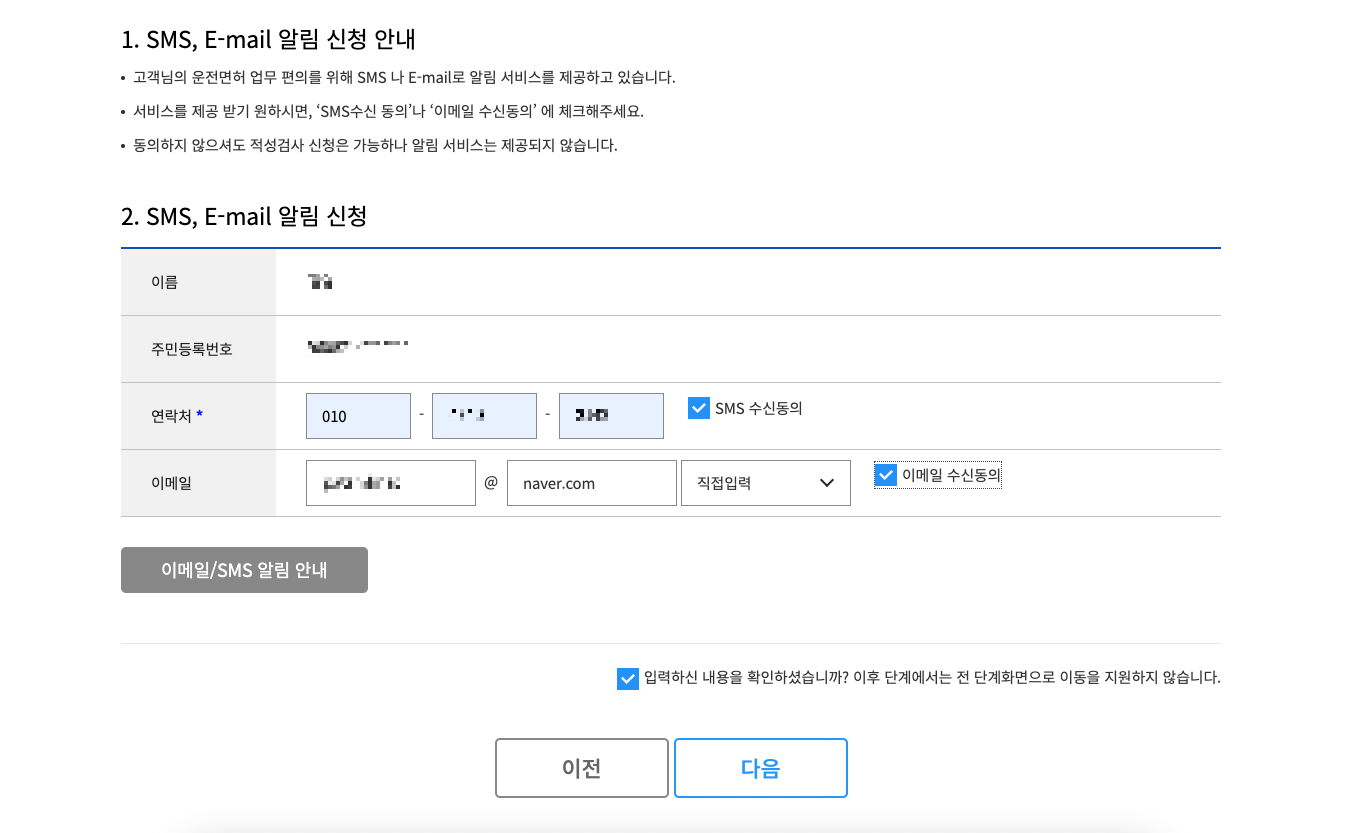1362x833 pixels.
Task: Click the email username input field
Action: (x=390, y=482)
